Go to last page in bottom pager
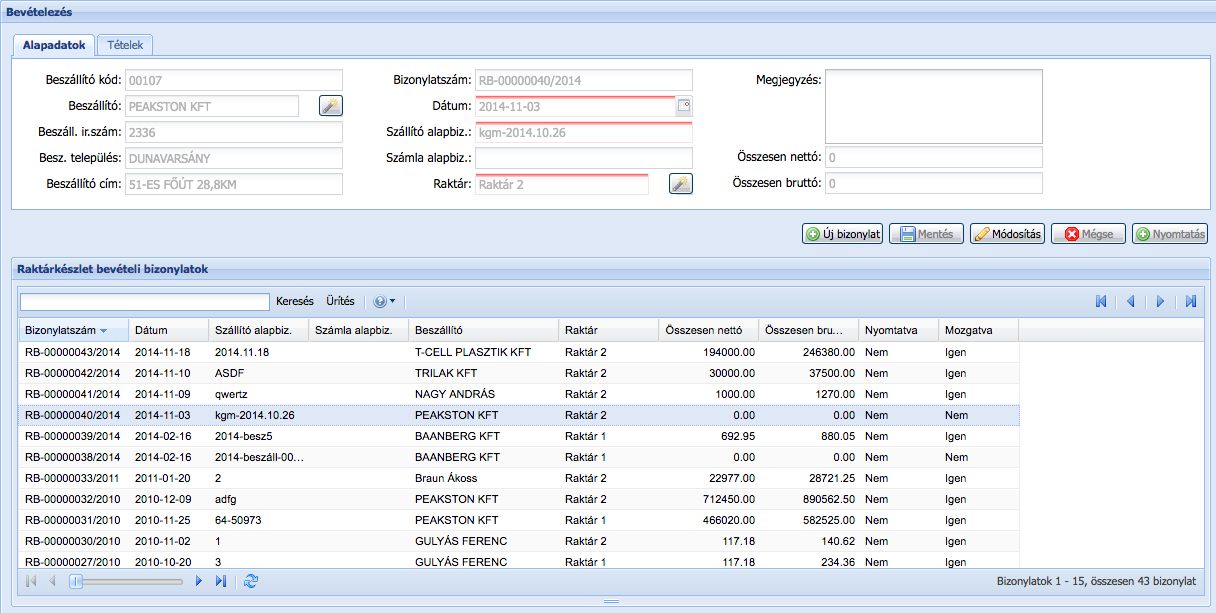 (221, 581)
